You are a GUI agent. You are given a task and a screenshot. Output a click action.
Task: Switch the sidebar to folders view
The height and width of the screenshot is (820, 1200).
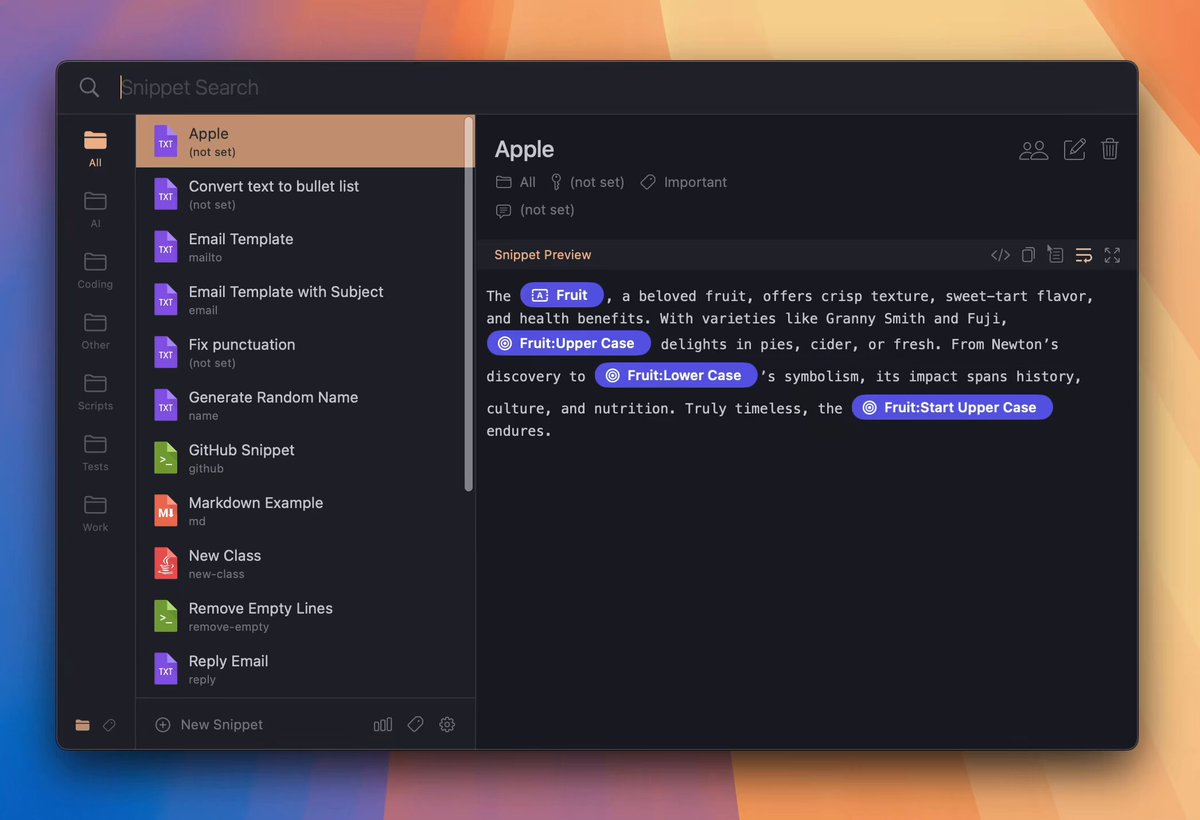tap(82, 725)
